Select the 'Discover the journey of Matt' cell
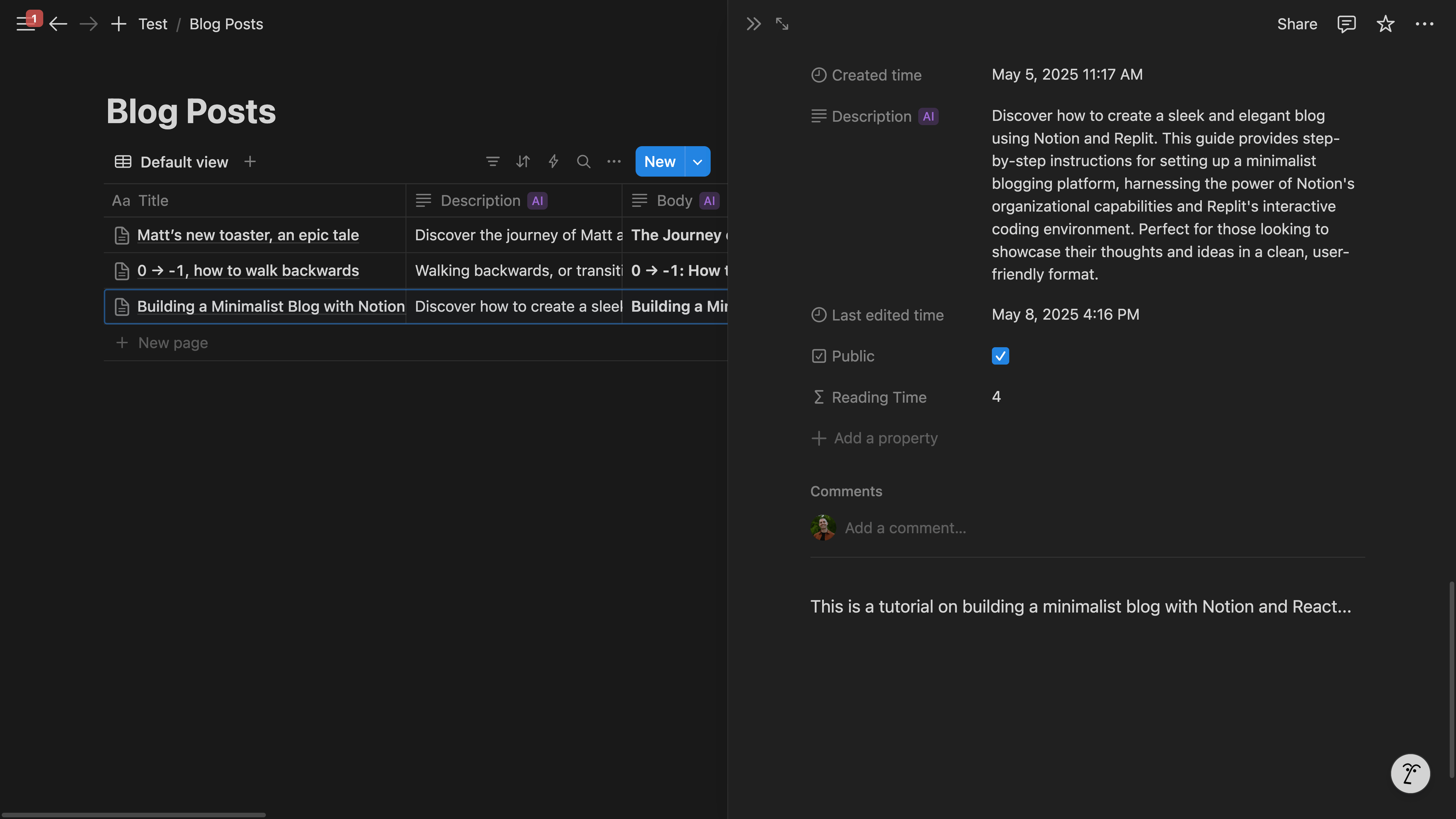The image size is (1456, 819). click(x=513, y=235)
